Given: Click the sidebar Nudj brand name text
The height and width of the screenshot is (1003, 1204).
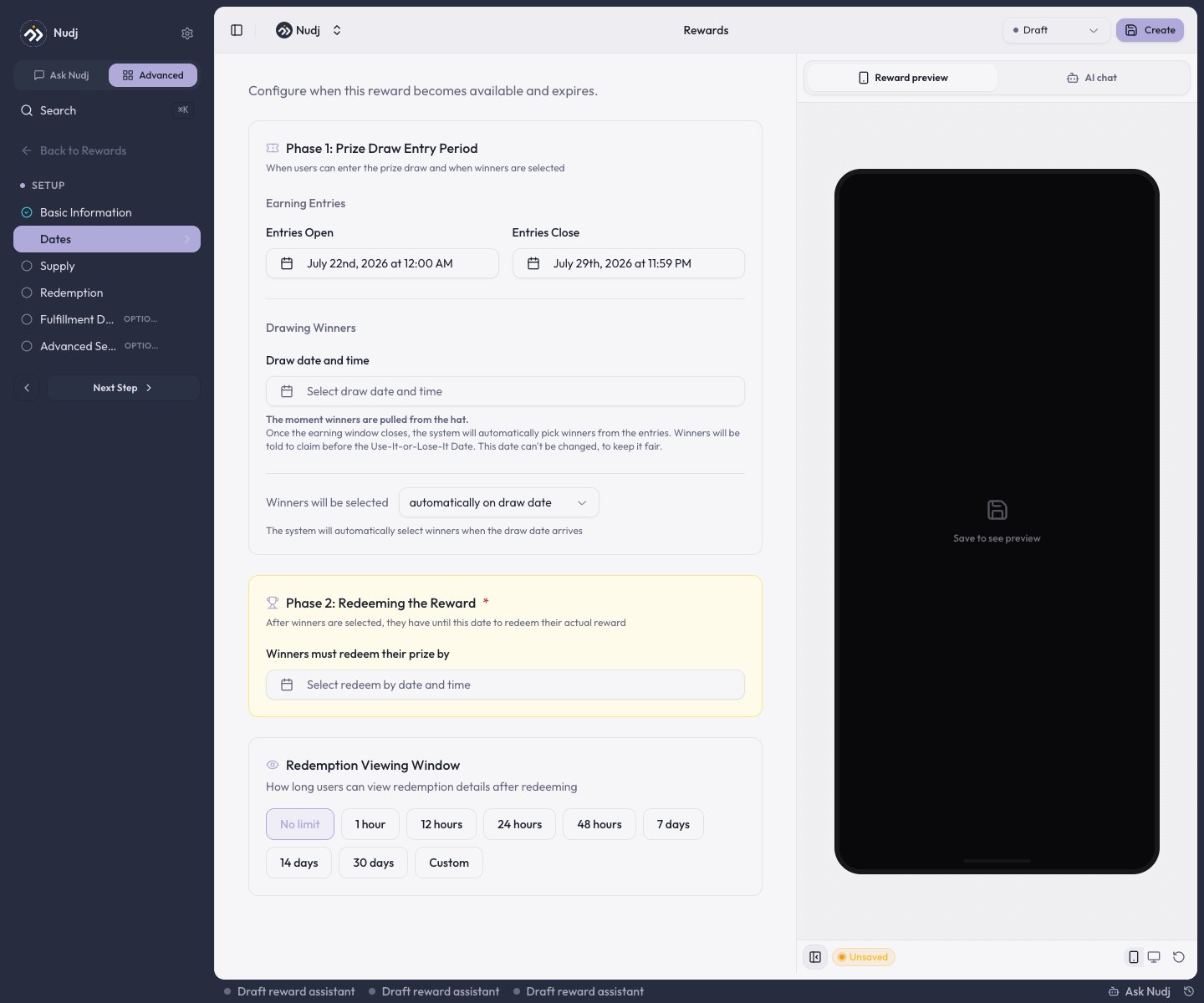Looking at the screenshot, I should coord(65,33).
